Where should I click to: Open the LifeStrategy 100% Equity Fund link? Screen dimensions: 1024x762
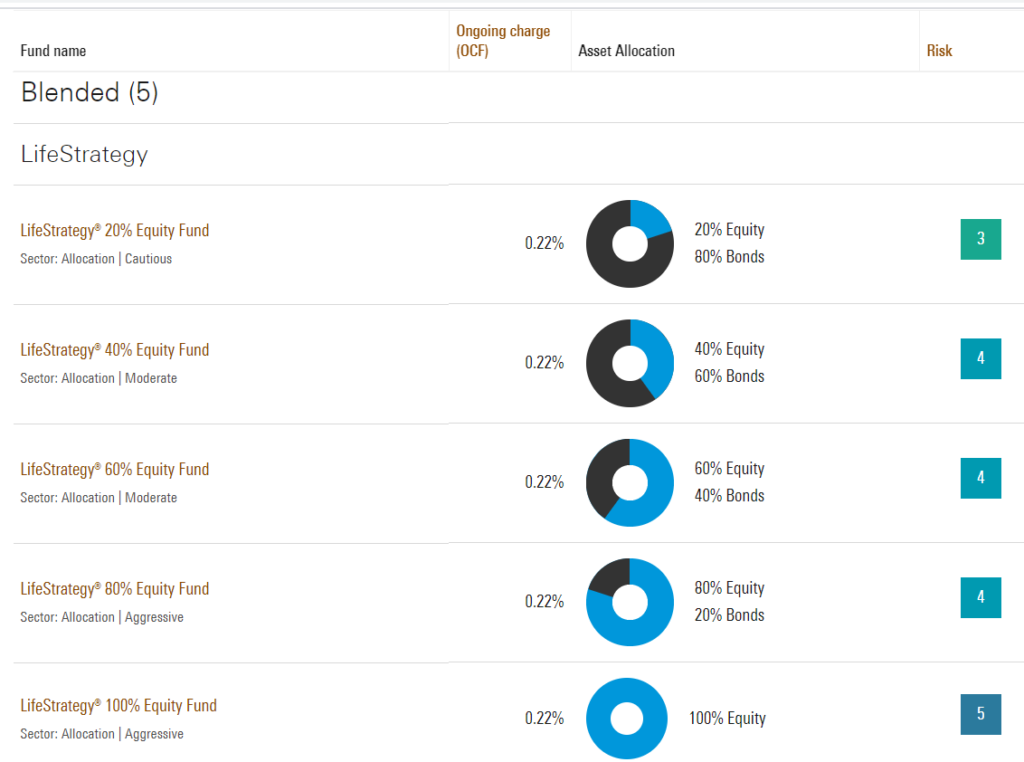click(x=118, y=706)
